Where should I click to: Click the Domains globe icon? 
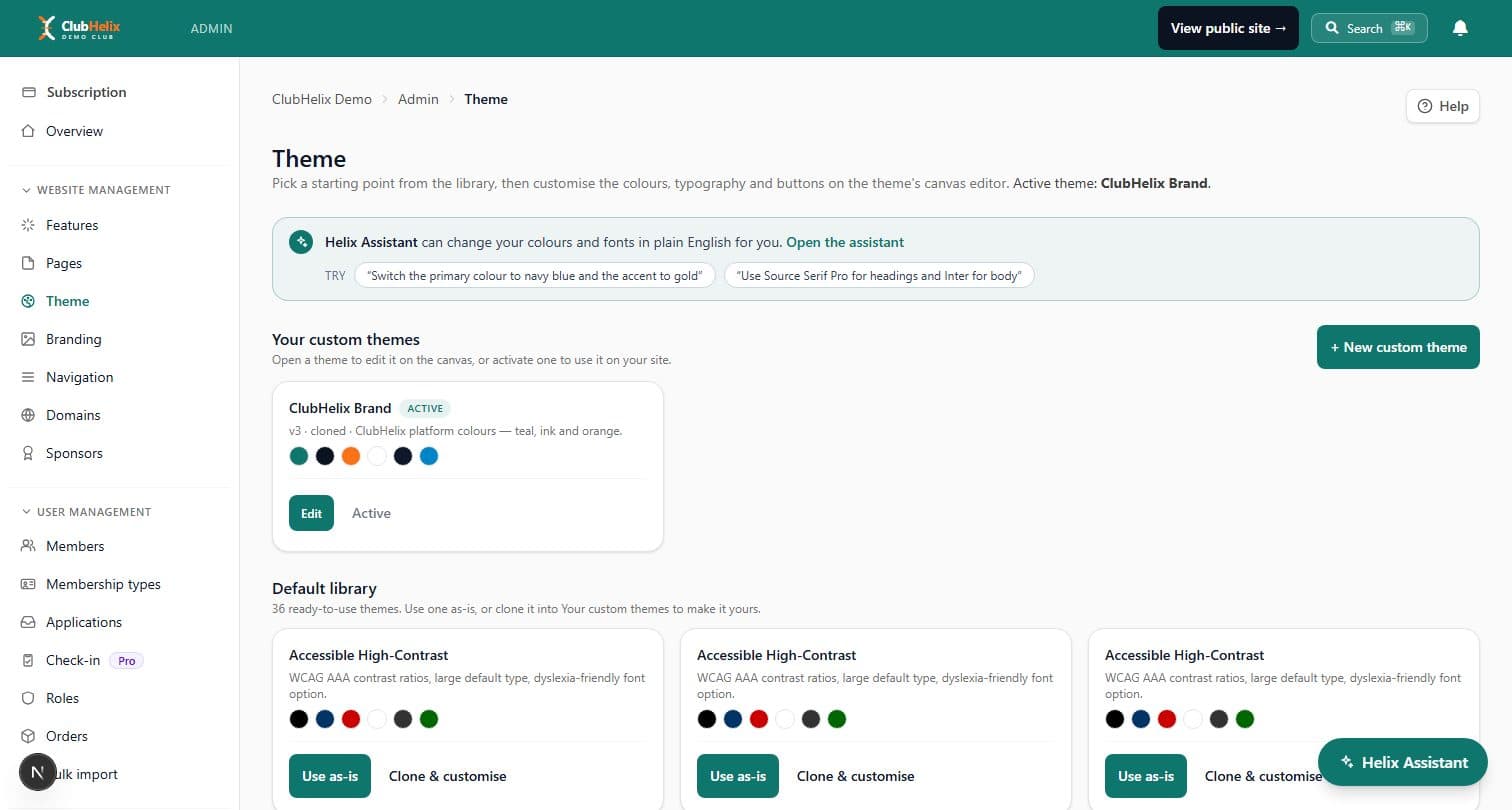pyautogui.click(x=28, y=415)
